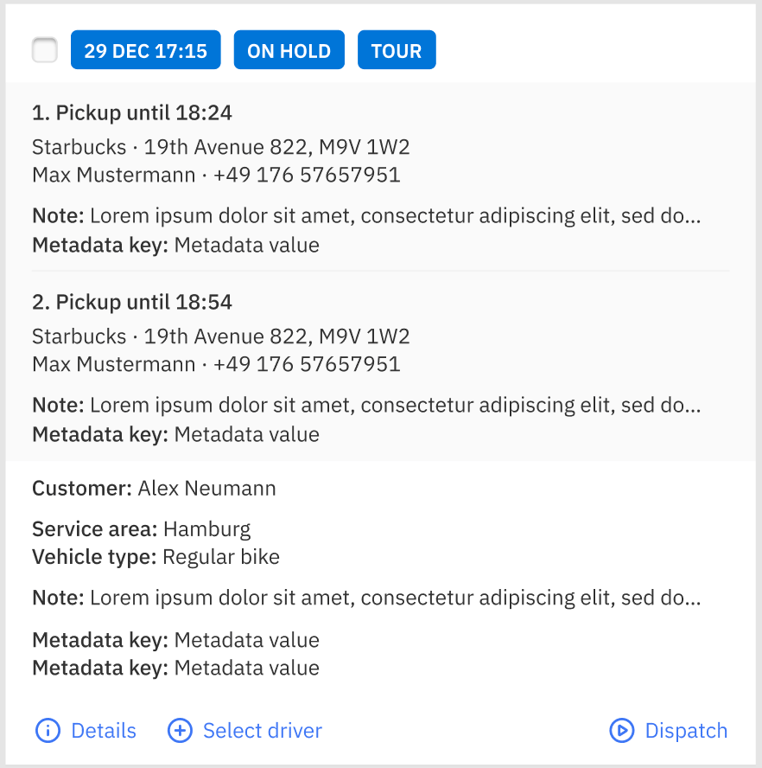Click Service area: Hamburg text

click(x=141, y=529)
